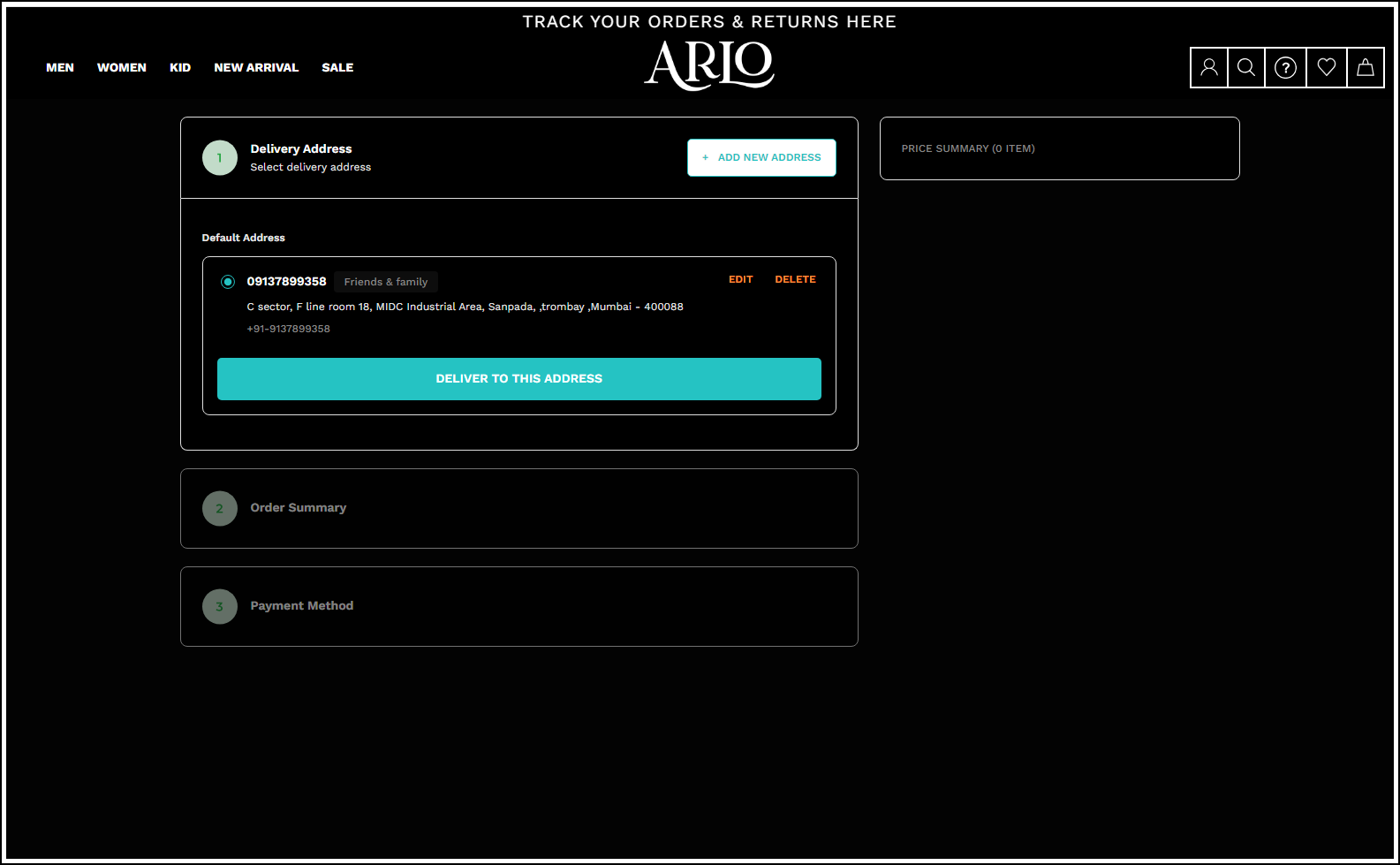Open the MEN menu
This screenshot has height=865, width=1400.
pyautogui.click(x=60, y=68)
